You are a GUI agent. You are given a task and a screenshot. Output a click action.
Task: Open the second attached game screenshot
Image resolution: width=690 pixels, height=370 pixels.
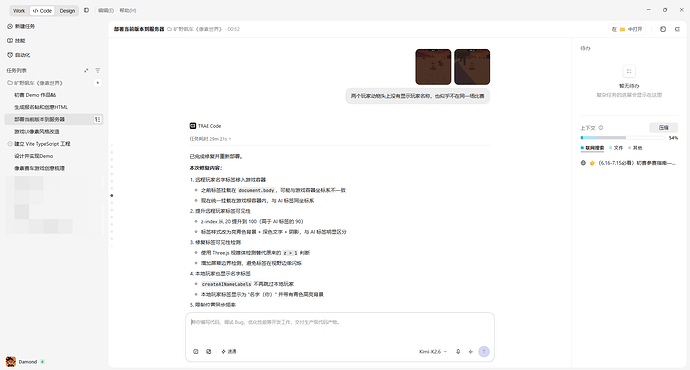472,67
